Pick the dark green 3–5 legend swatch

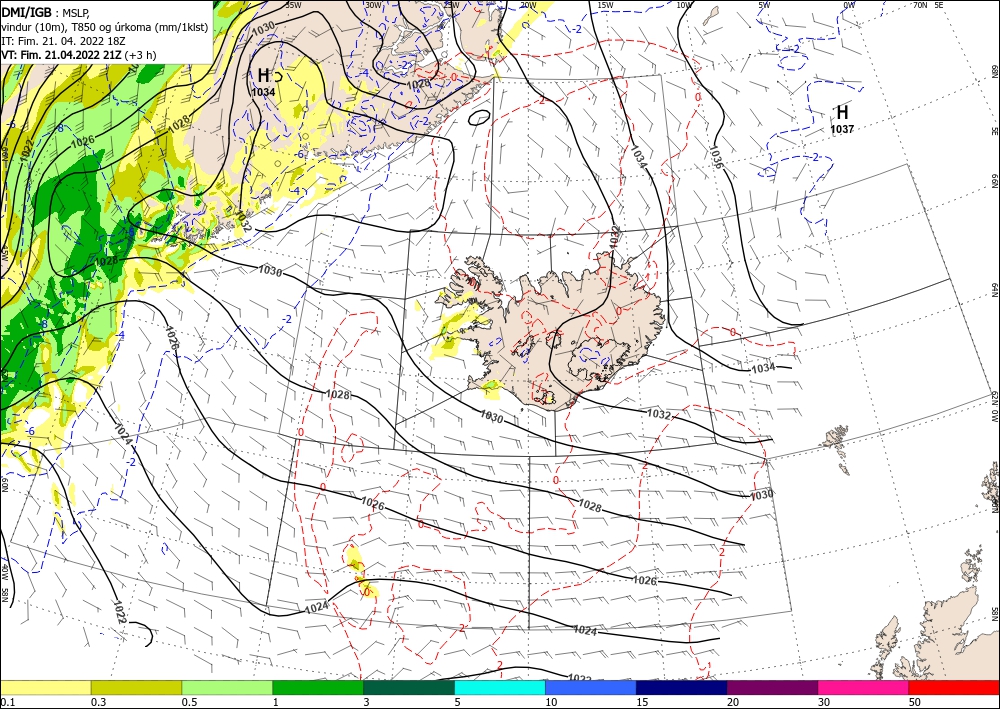[x=409, y=687]
